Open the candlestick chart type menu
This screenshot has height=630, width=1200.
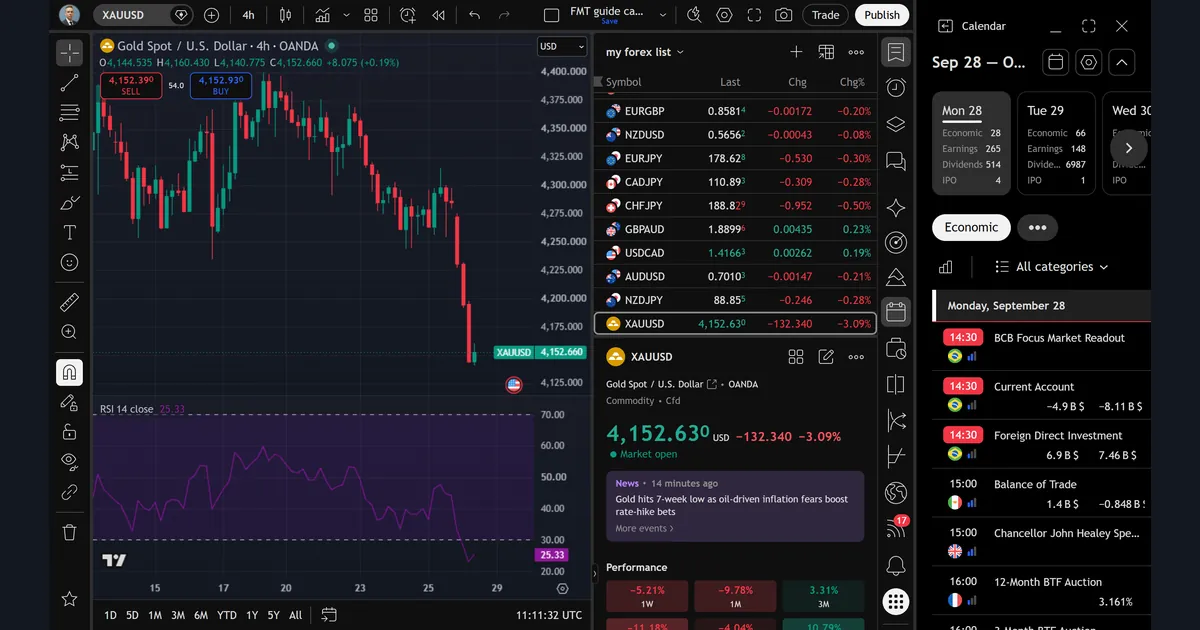coord(286,15)
